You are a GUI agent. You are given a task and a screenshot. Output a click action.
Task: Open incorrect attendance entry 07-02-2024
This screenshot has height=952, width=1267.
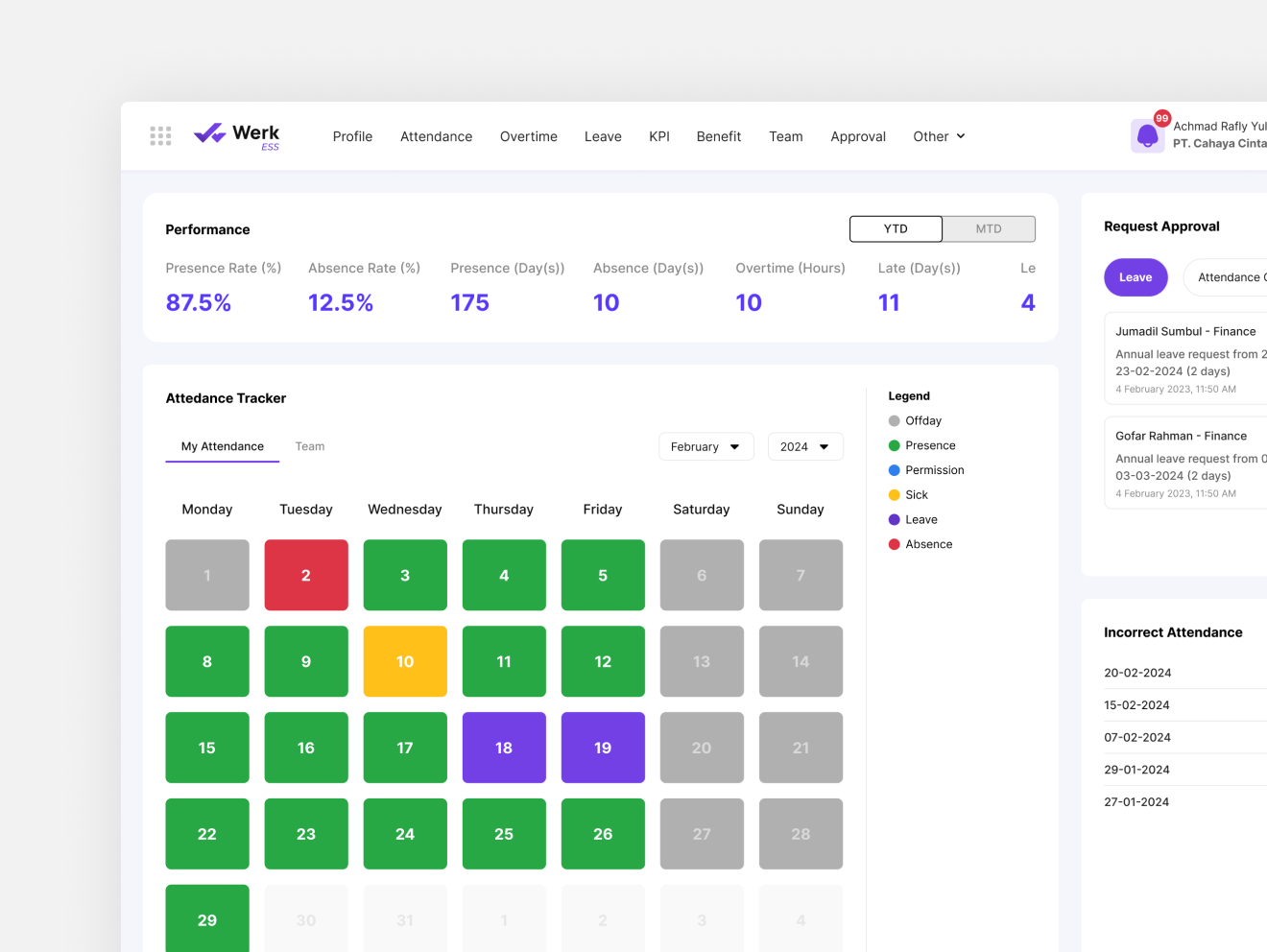click(x=1185, y=737)
